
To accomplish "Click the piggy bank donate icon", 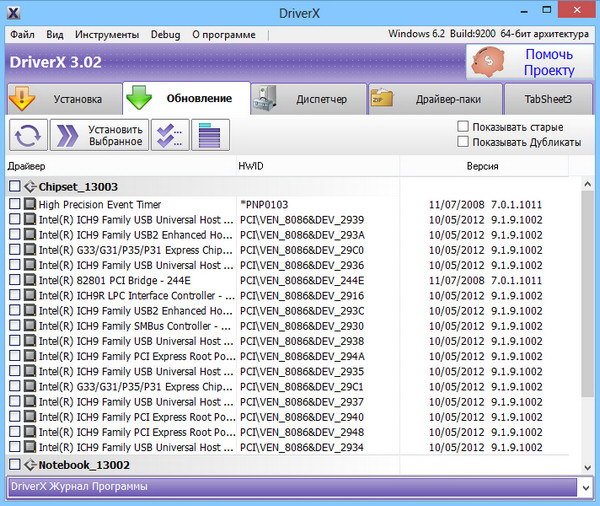I will point(489,63).
